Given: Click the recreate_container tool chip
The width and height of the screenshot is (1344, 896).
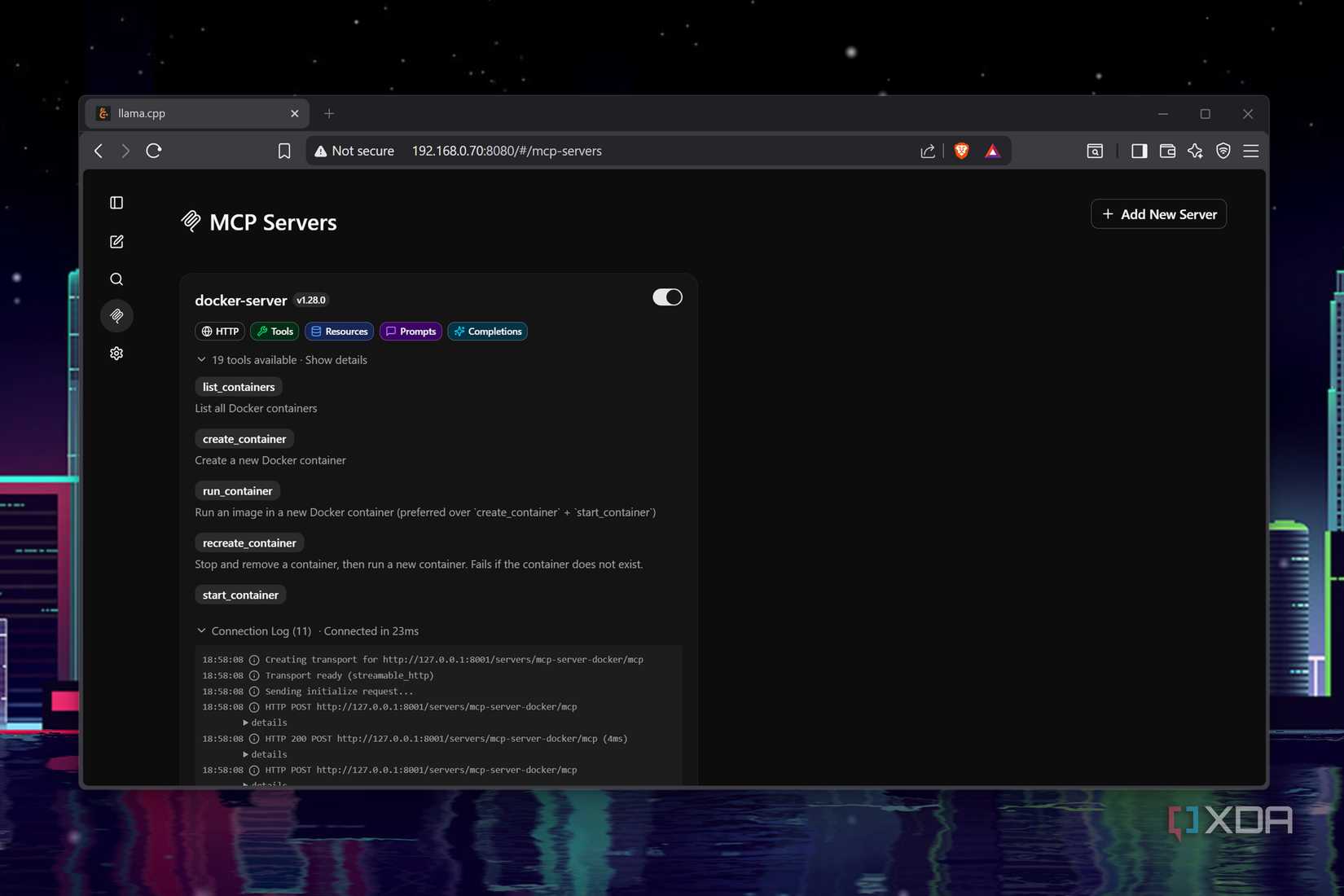Looking at the screenshot, I should pyautogui.click(x=249, y=543).
